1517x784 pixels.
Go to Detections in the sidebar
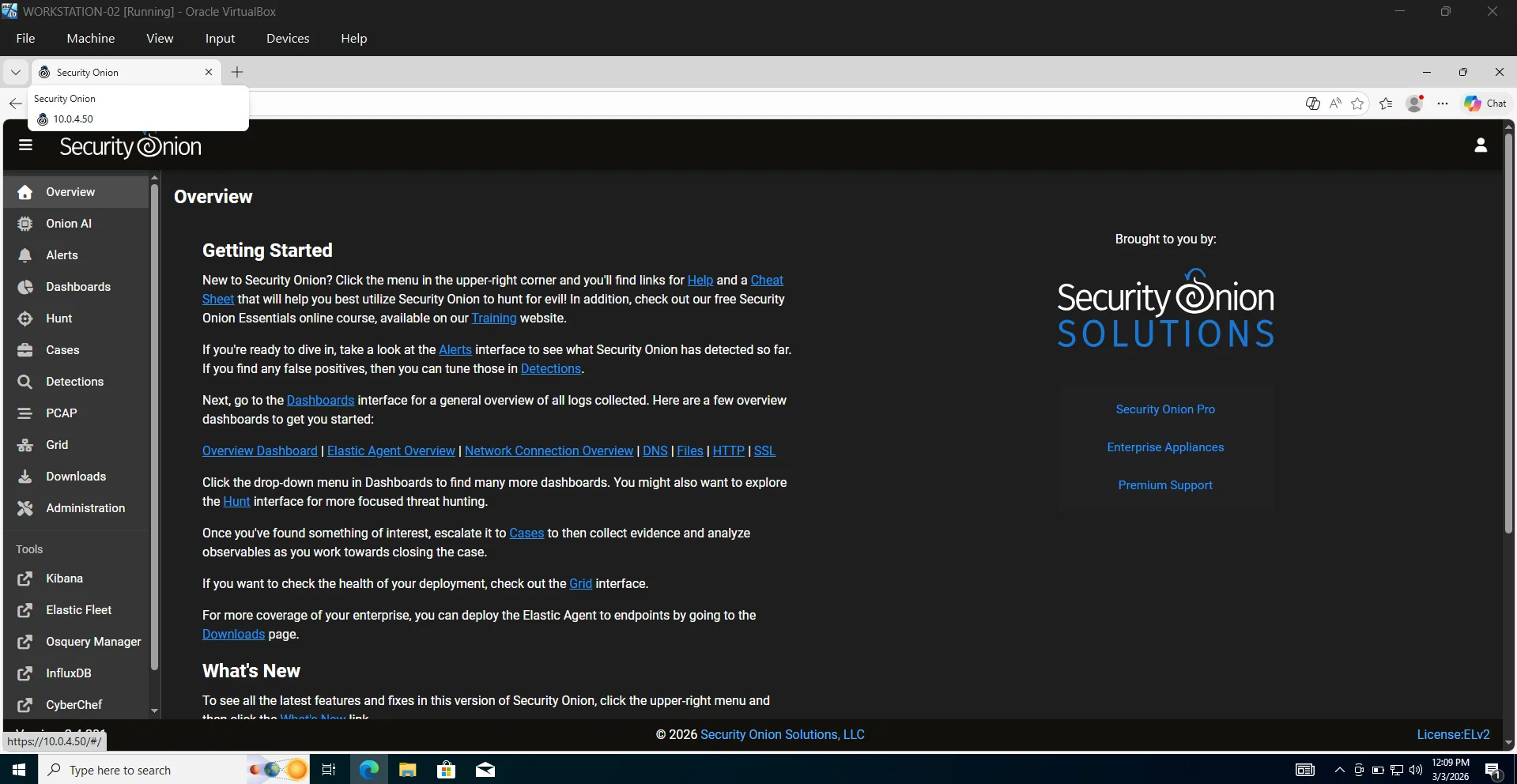tap(74, 382)
